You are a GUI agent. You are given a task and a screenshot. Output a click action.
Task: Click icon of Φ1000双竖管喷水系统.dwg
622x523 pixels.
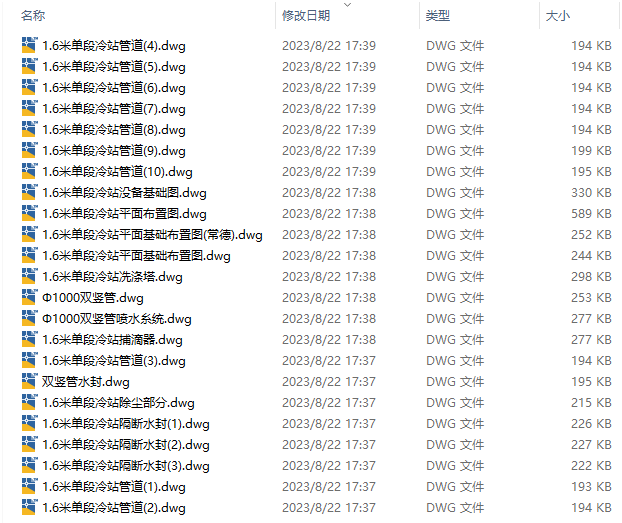pyautogui.click(x=29, y=318)
